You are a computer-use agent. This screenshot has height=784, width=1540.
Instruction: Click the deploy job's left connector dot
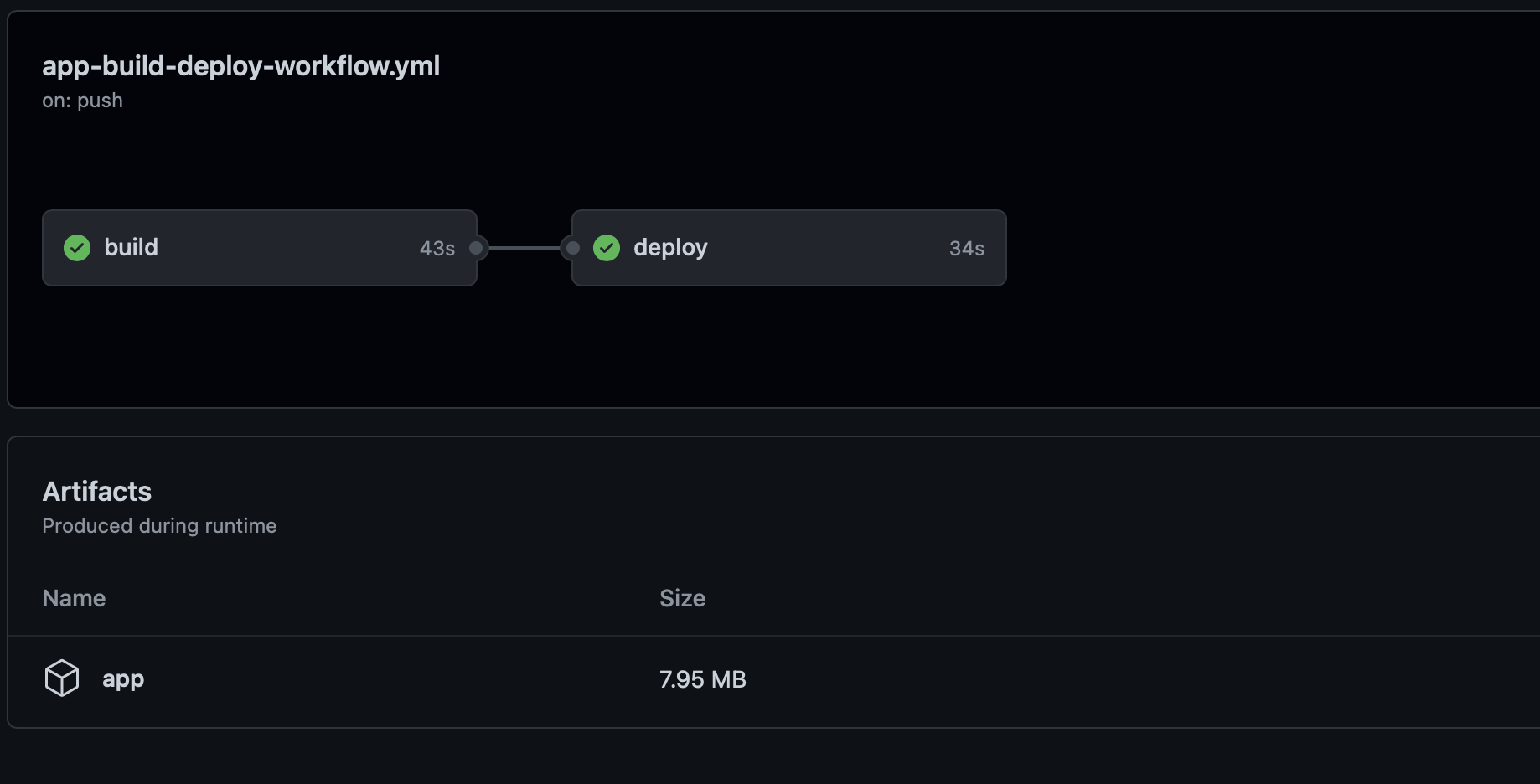tap(573, 248)
